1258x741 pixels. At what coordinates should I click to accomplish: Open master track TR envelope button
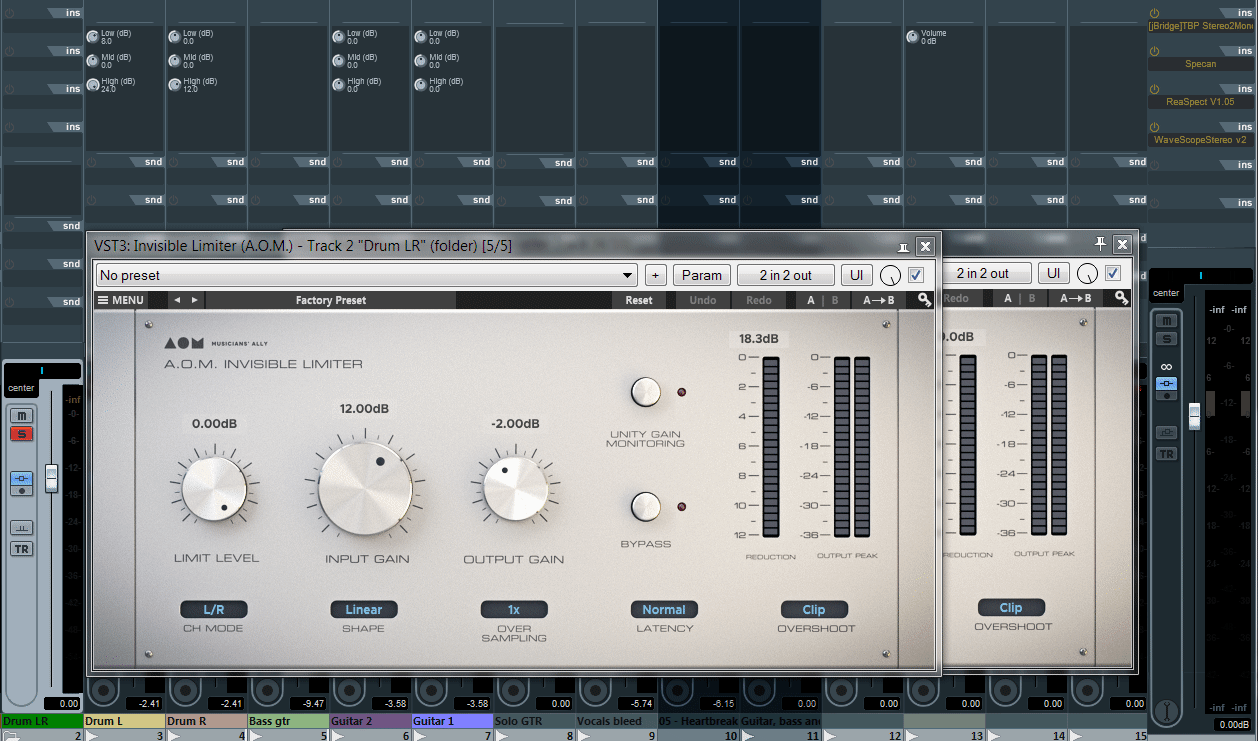1166,454
